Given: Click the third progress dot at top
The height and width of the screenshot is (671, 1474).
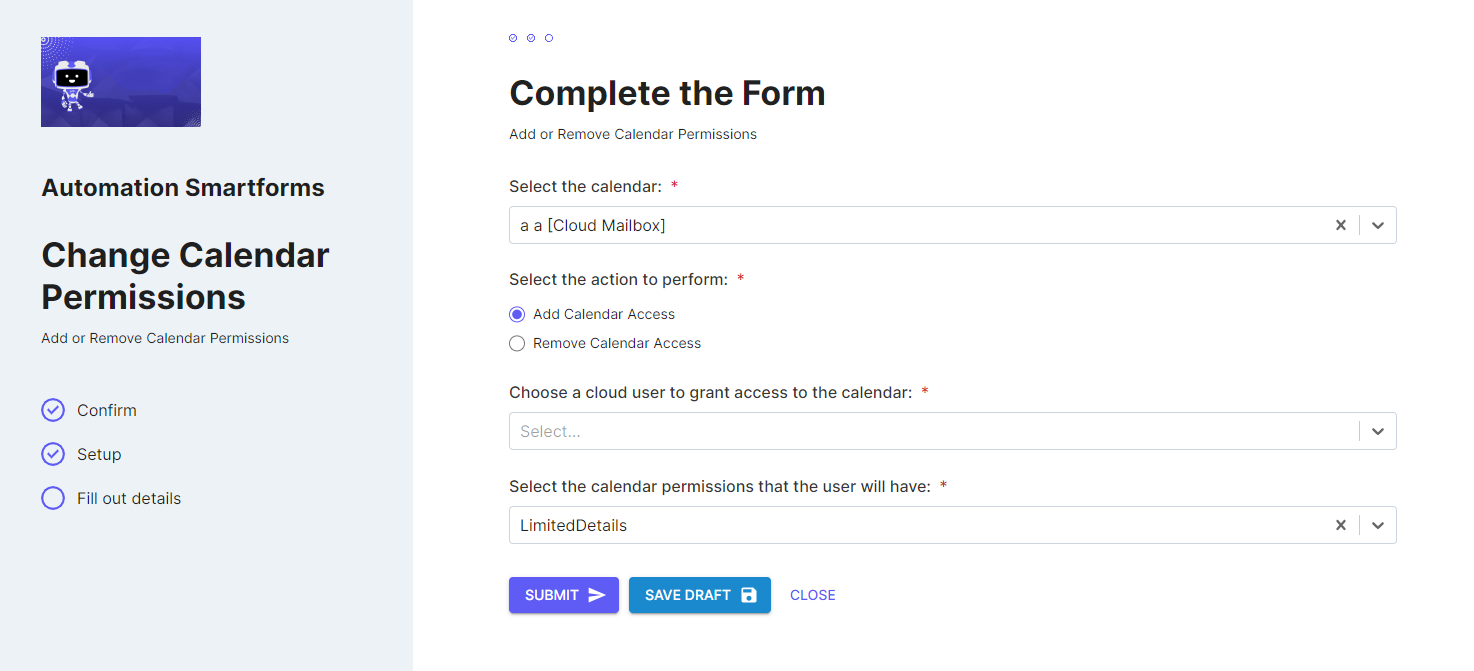Looking at the screenshot, I should (549, 38).
